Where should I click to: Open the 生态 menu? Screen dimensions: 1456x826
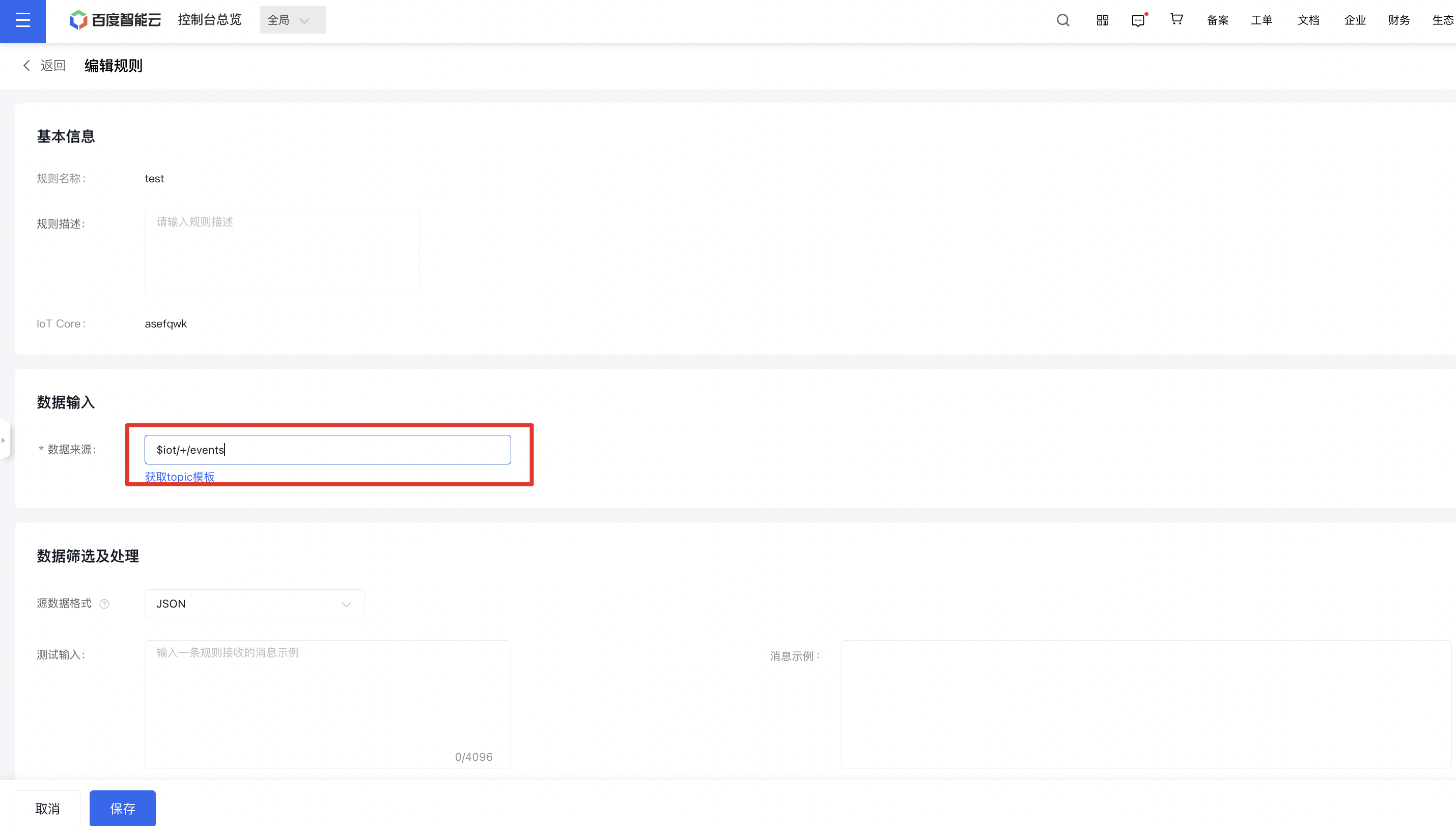[x=1442, y=20]
